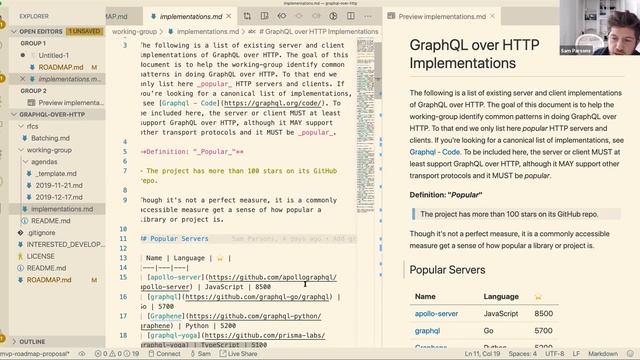This screenshot has width=640, height=360.
Task: Click the graphql-go/graphql URL in editor
Action: click(257, 297)
